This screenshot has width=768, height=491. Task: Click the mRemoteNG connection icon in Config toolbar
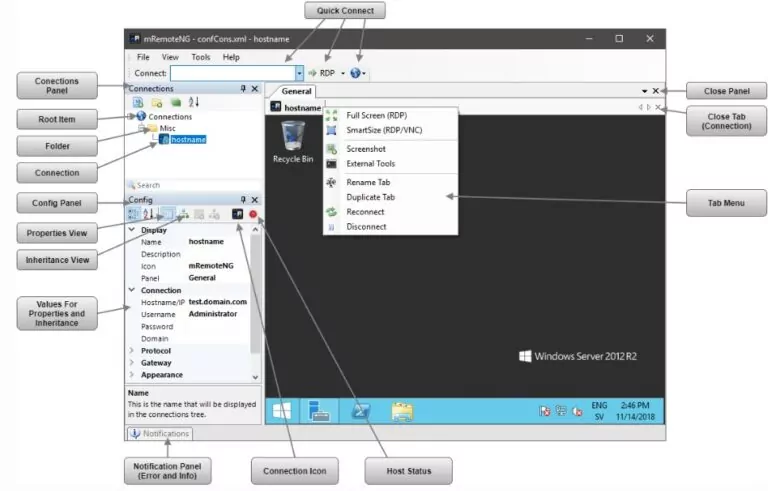pos(237,214)
